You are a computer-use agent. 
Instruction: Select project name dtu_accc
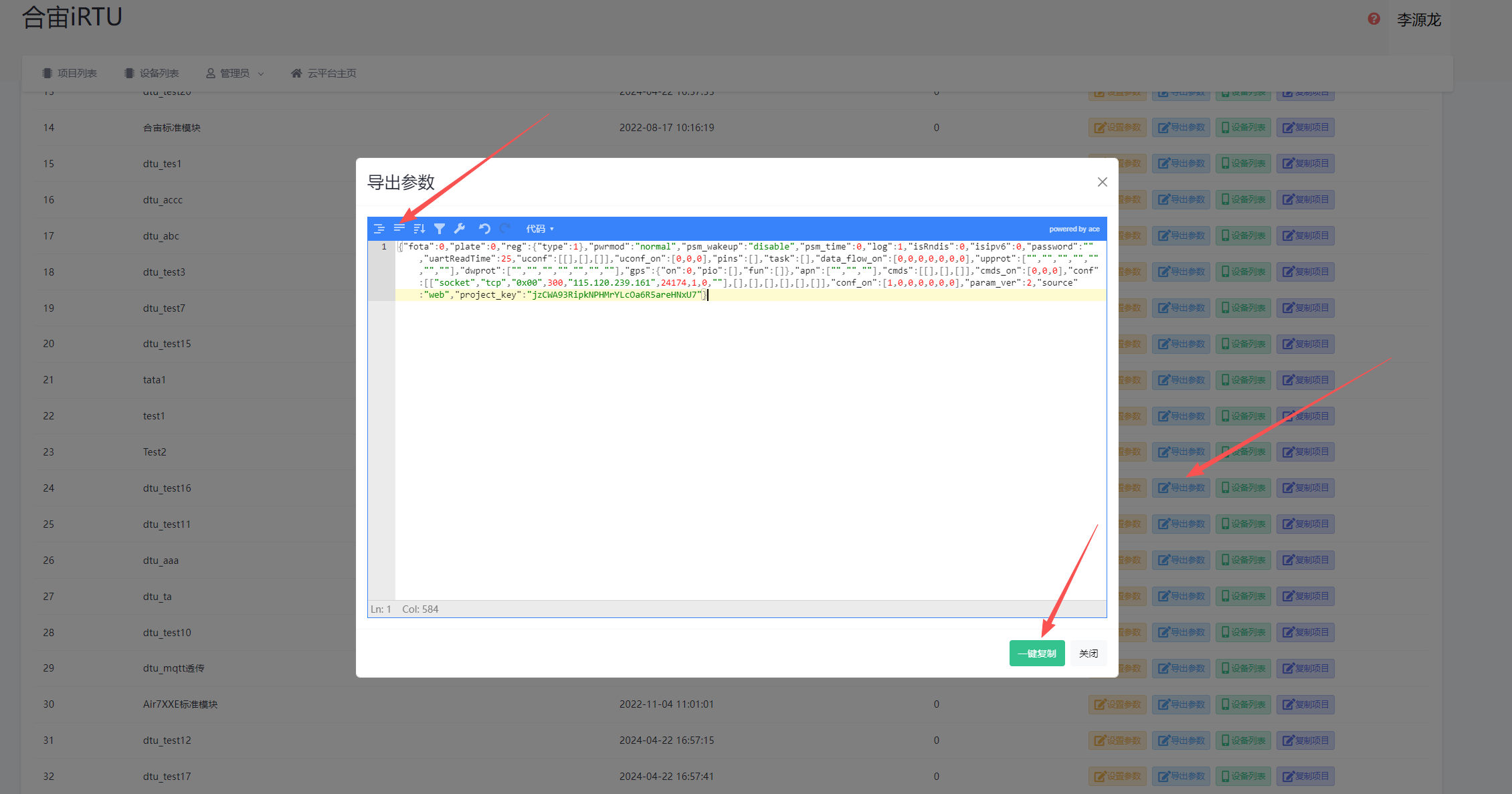[x=163, y=200]
